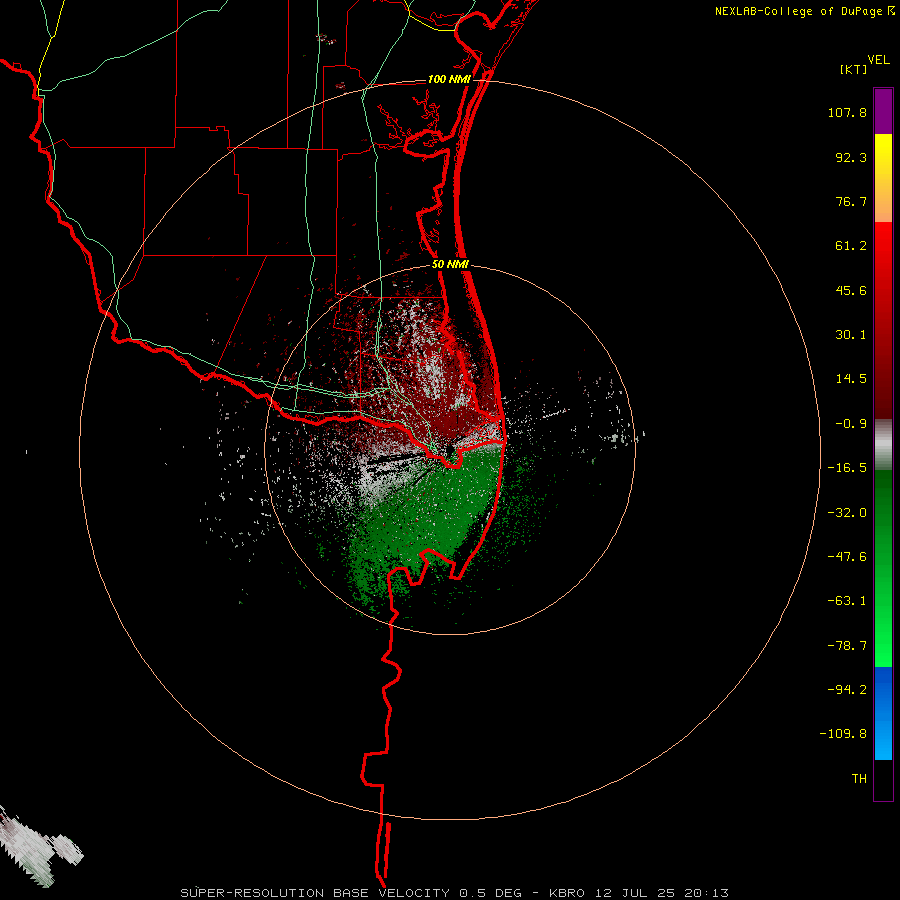
Task: Click the 100 NMI range ring label
Action: pyautogui.click(x=449, y=79)
